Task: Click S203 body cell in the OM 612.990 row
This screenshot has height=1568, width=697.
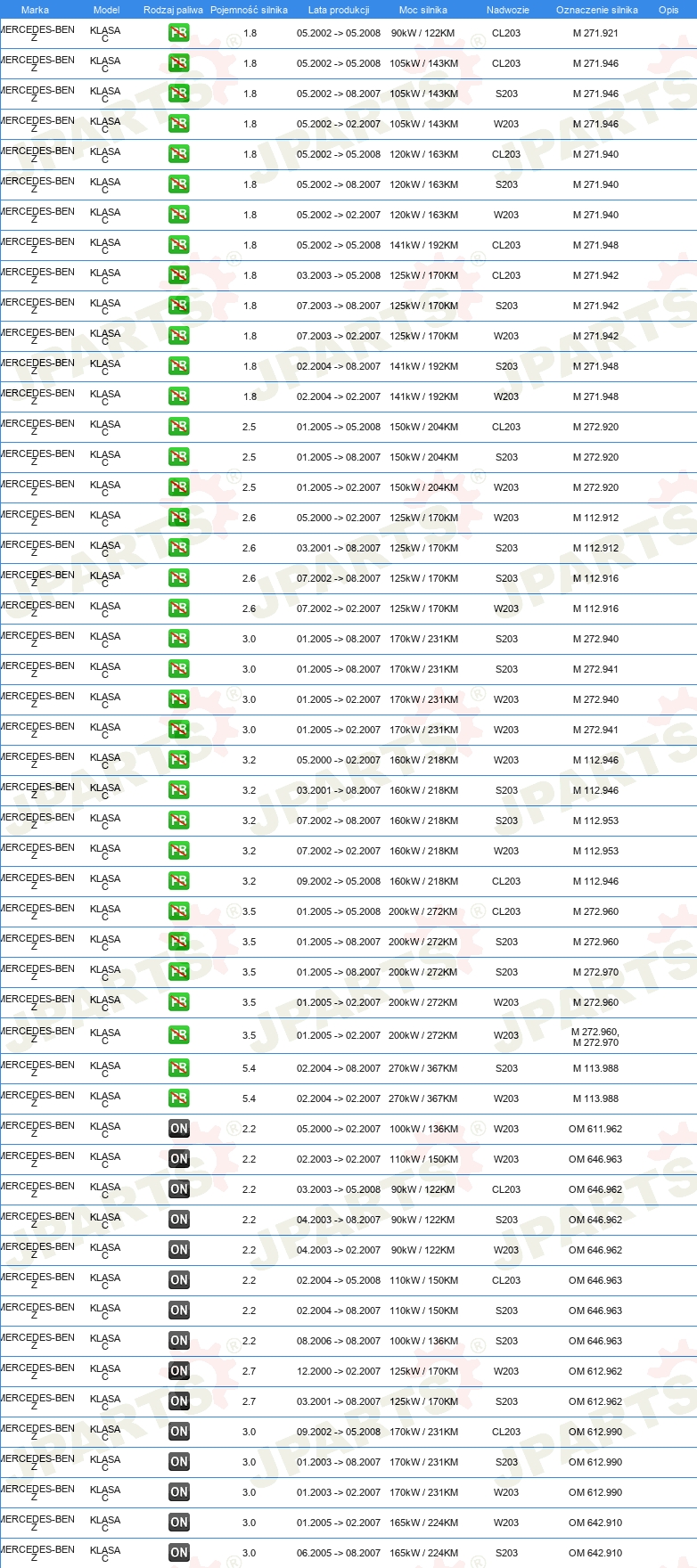Action: [x=506, y=1462]
